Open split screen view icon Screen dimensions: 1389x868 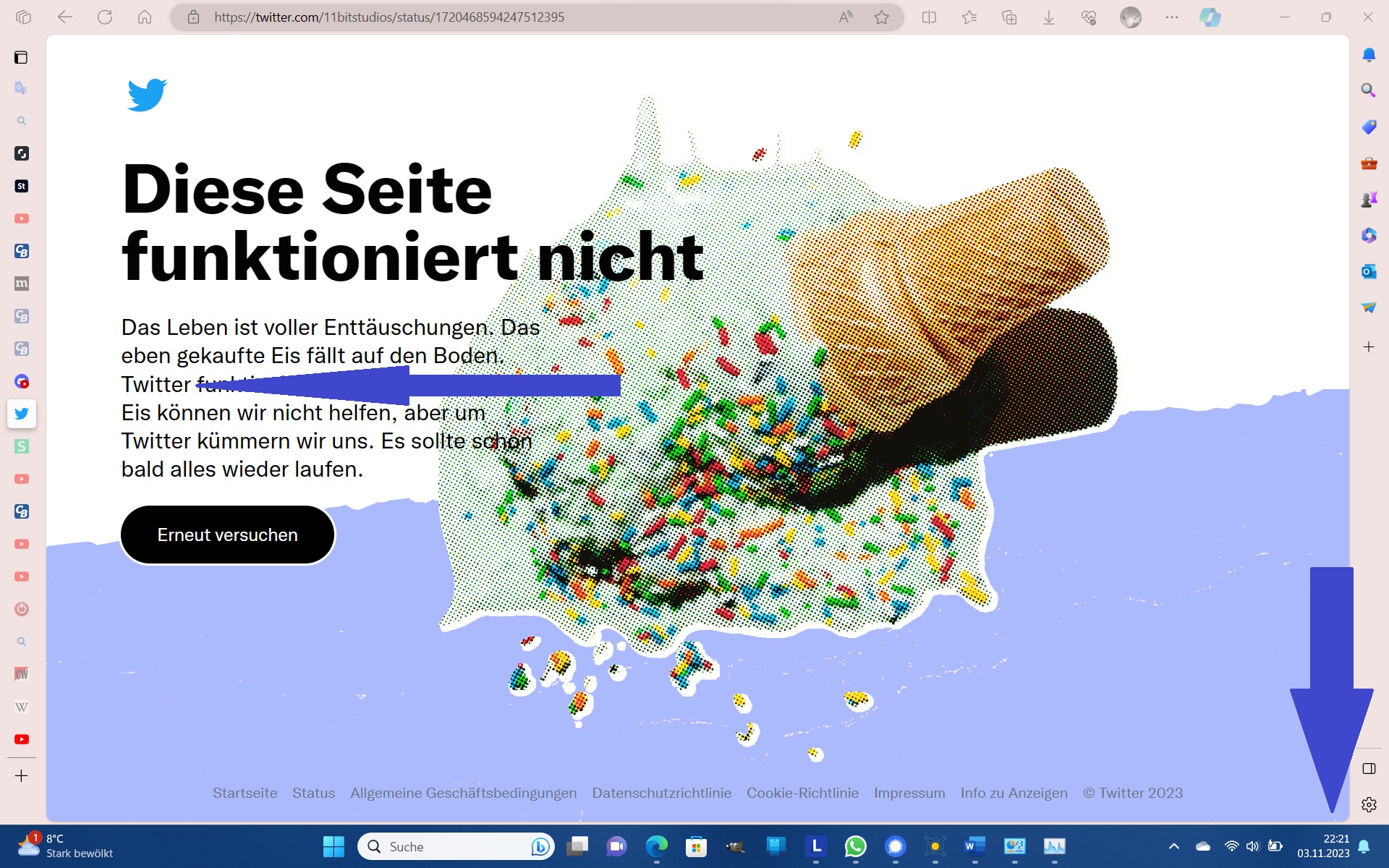[930, 17]
